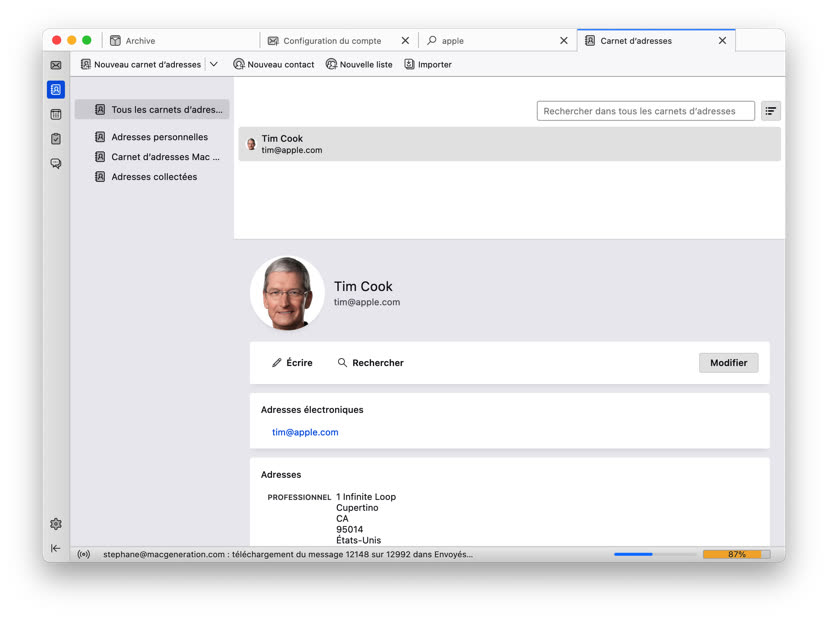This screenshot has width=828, height=618.
Task: Click Nouvelle liste toolbar button
Action: [x=359, y=64]
